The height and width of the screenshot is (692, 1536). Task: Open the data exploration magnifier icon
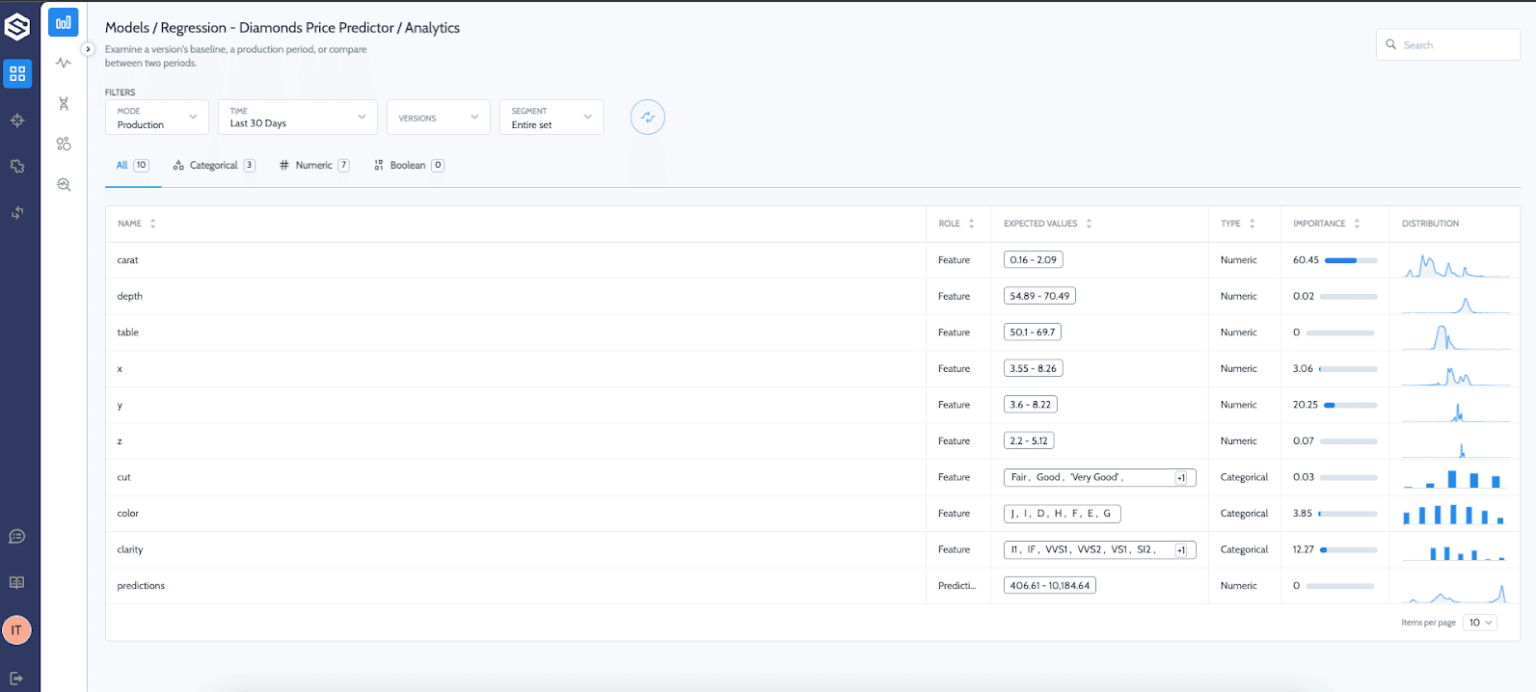(62, 184)
